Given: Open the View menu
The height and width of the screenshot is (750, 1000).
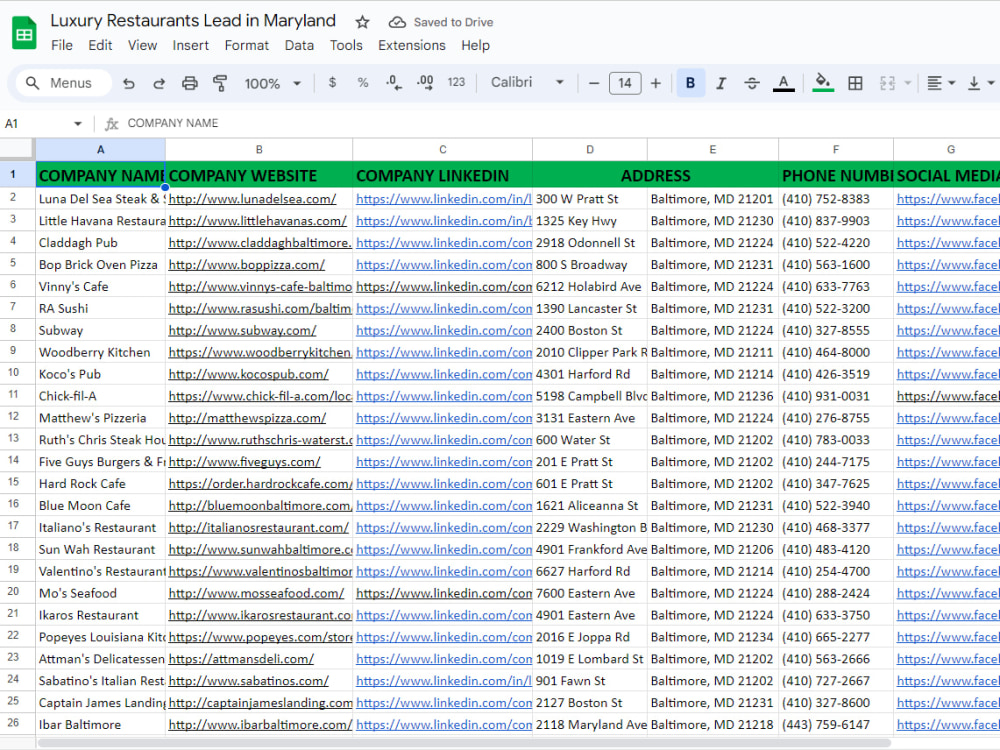Looking at the screenshot, I should 142,45.
